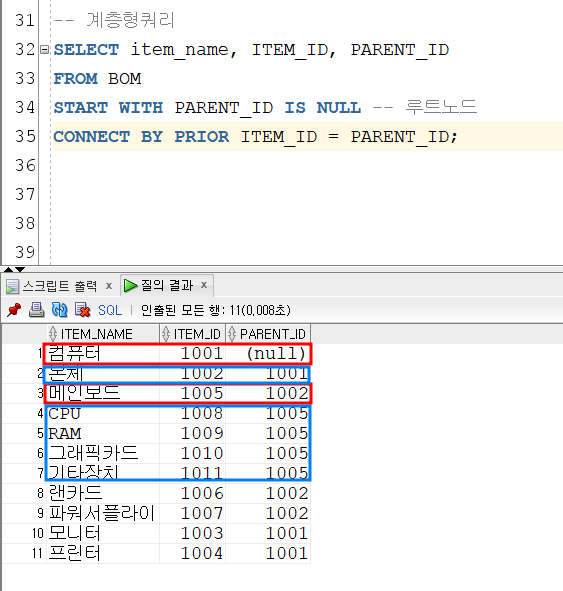Click the collapse panel up arrow
563x591 pixels.
pyautogui.click(x=8, y=269)
